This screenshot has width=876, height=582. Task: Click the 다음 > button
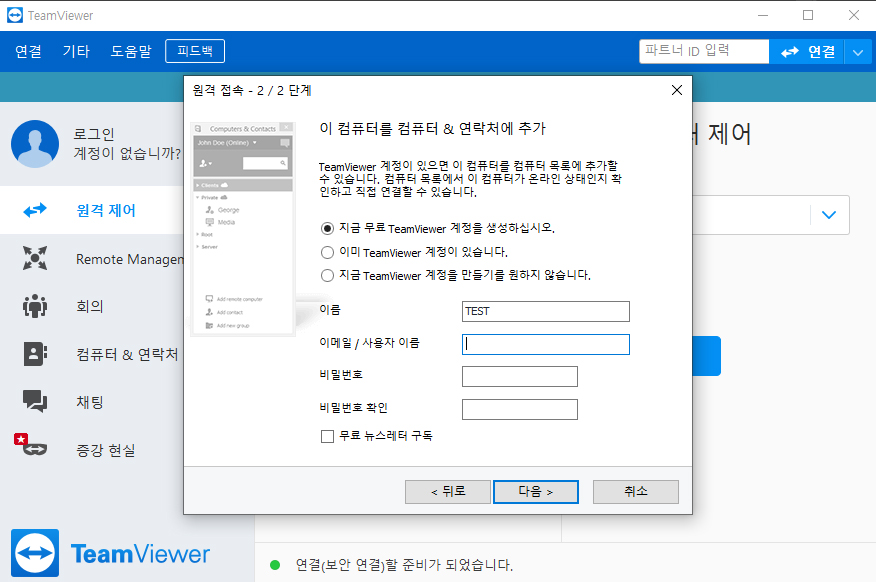(x=536, y=492)
